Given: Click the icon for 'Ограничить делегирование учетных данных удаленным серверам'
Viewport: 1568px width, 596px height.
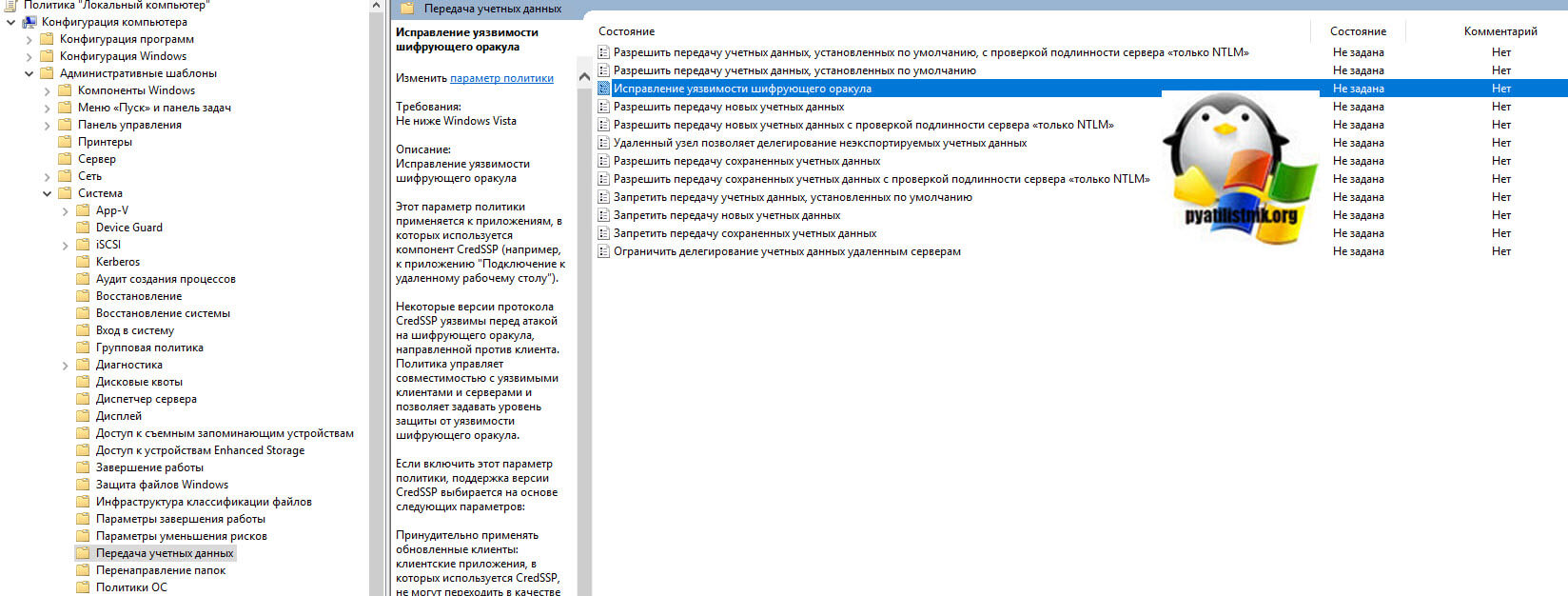Looking at the screenshot, I should click(603, 251).
